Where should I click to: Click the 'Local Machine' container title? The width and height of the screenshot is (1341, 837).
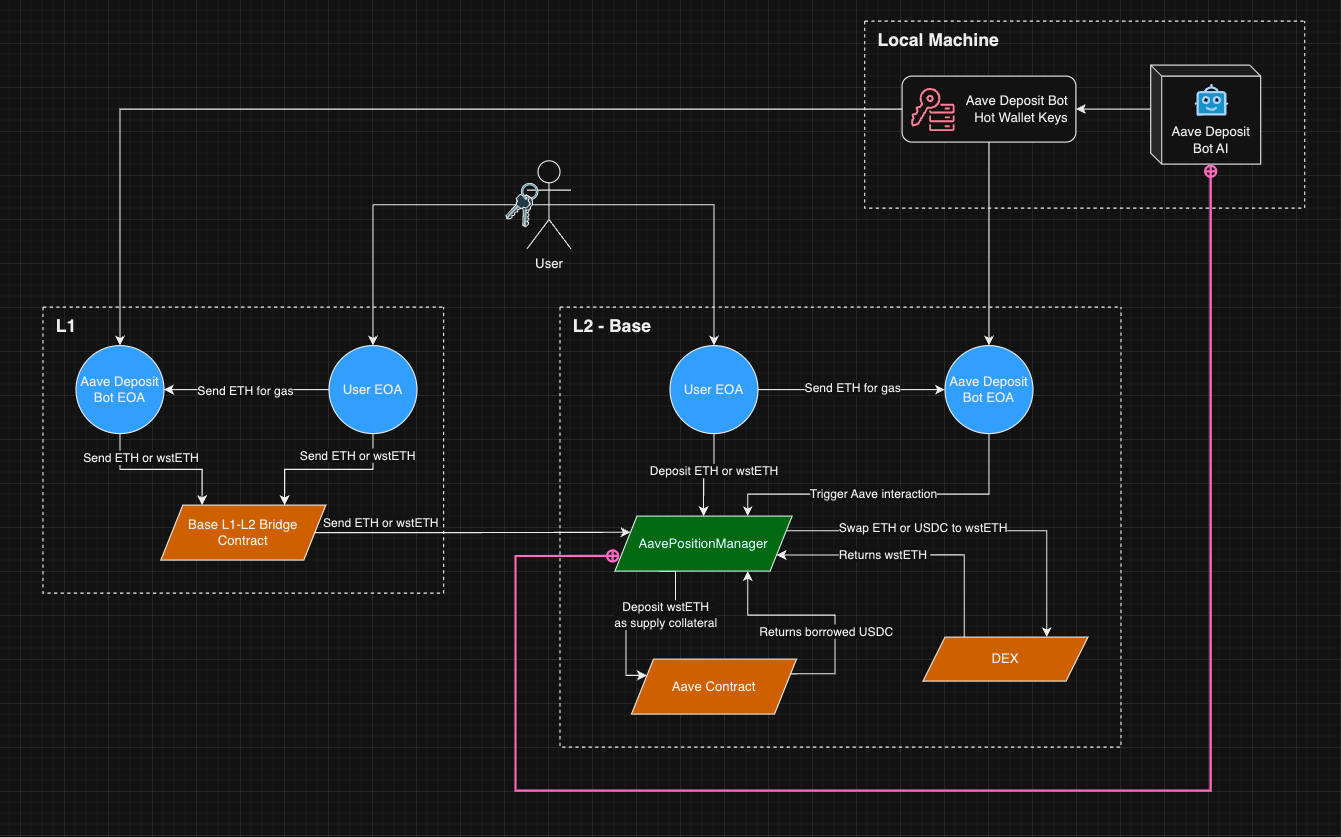938,40
